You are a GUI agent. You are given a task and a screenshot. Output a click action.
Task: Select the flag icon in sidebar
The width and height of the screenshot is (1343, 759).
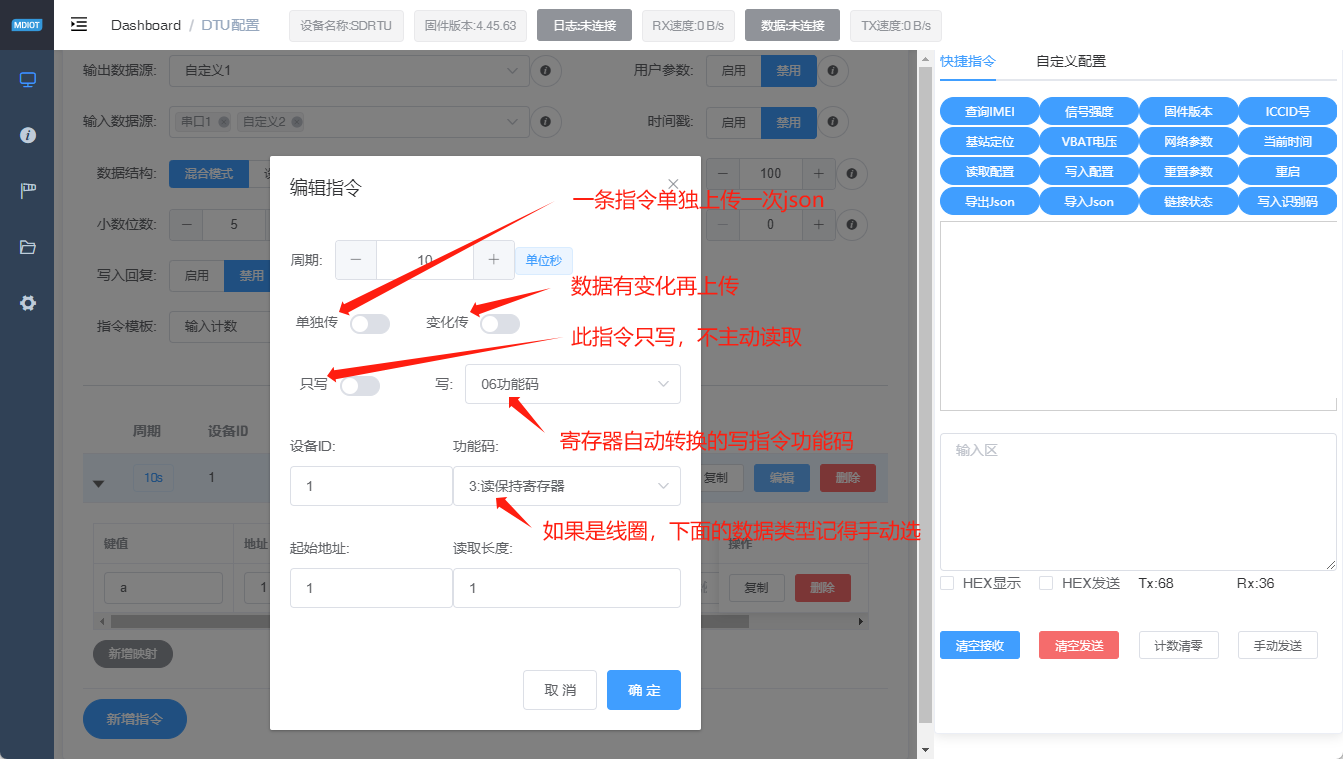coord(27,190)
